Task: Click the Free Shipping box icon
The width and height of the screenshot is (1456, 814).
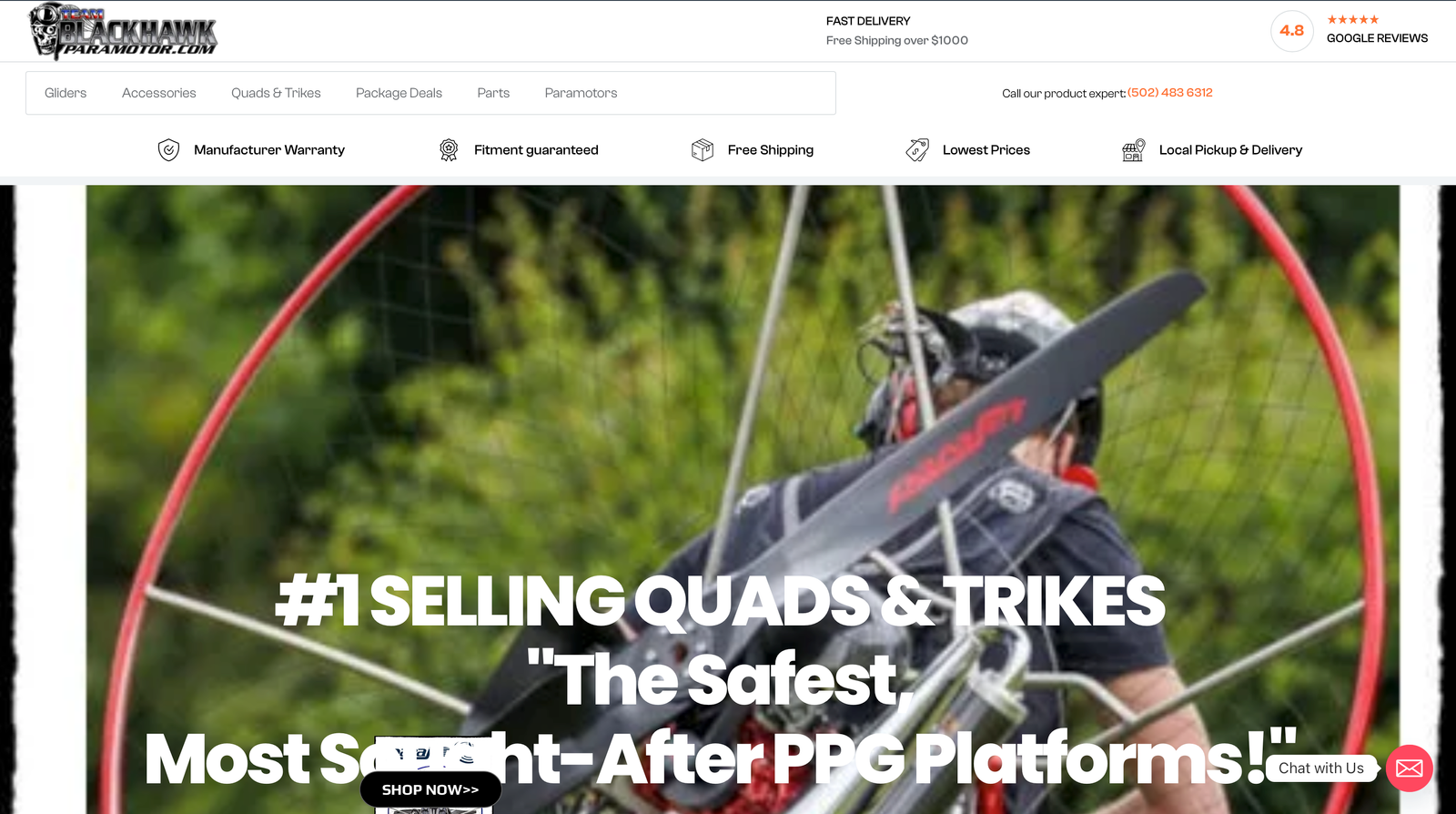Action: 703,150
